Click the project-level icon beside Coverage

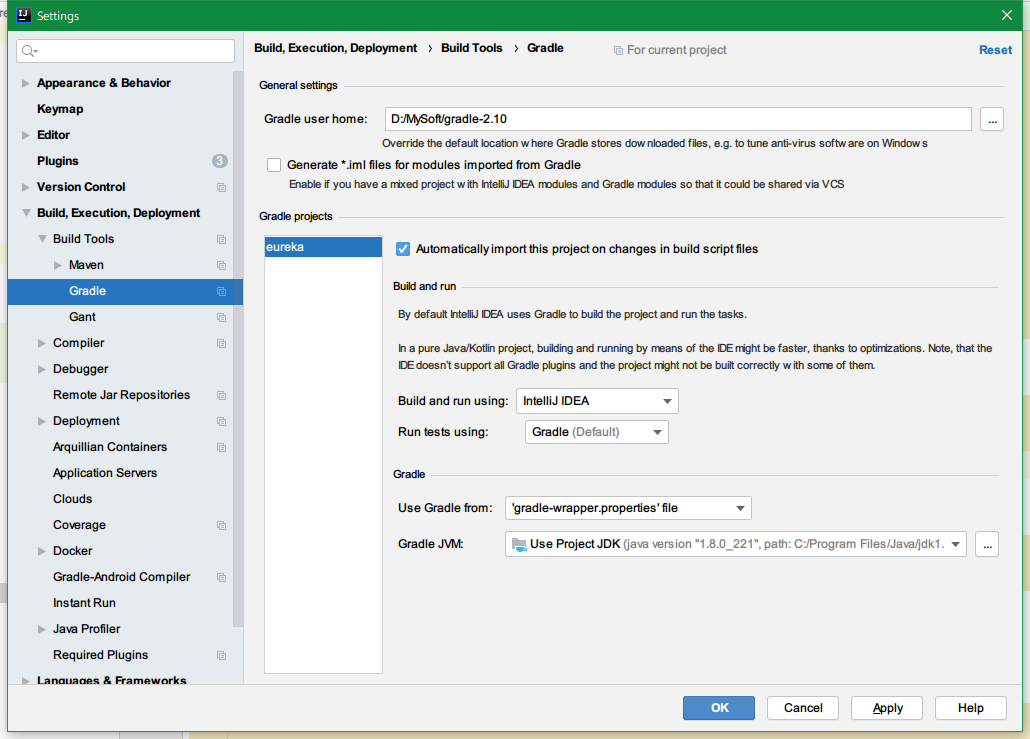point(221,525)
